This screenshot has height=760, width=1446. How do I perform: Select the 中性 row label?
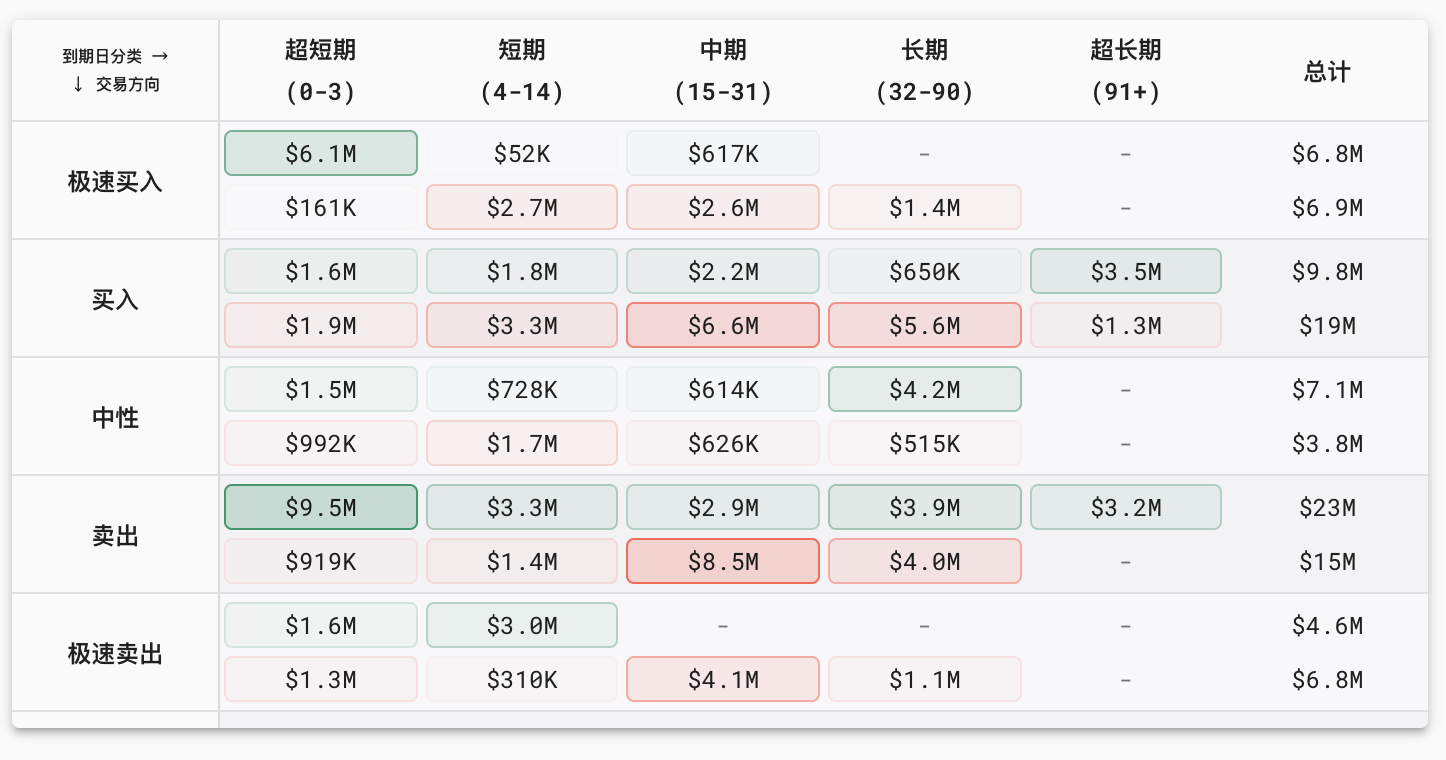tap(115, 417)
